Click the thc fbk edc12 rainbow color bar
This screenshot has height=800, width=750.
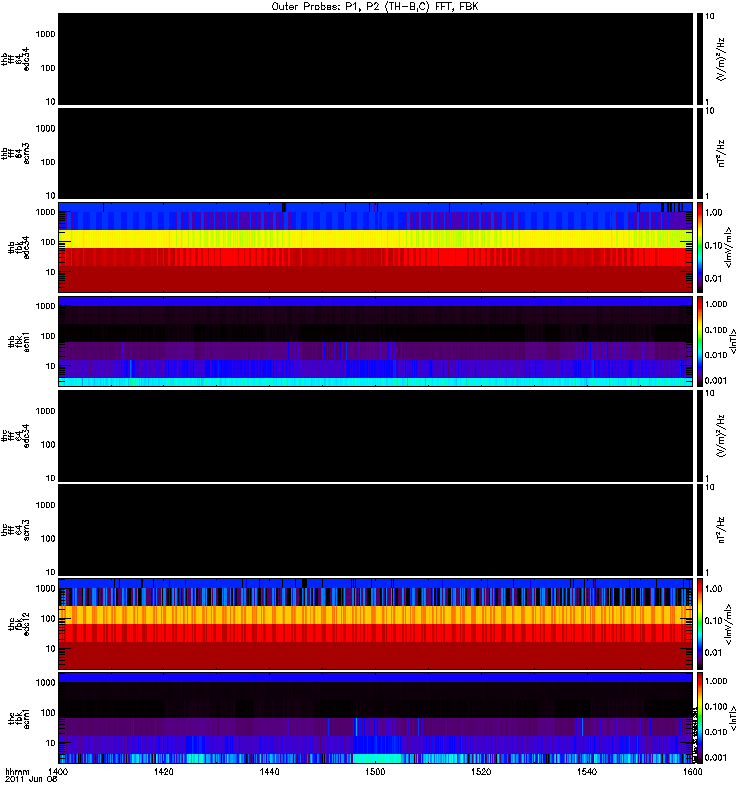pos(700,623)
